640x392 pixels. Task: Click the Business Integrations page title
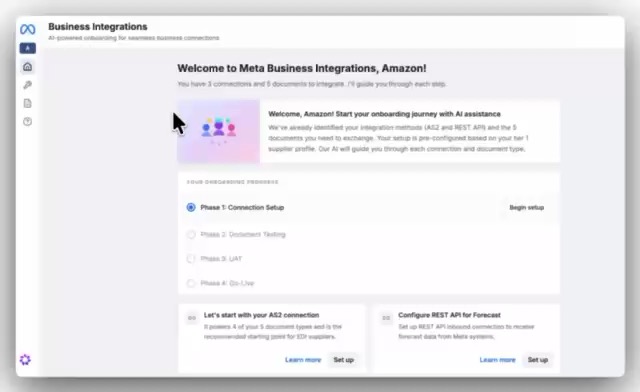pos(98,27)
